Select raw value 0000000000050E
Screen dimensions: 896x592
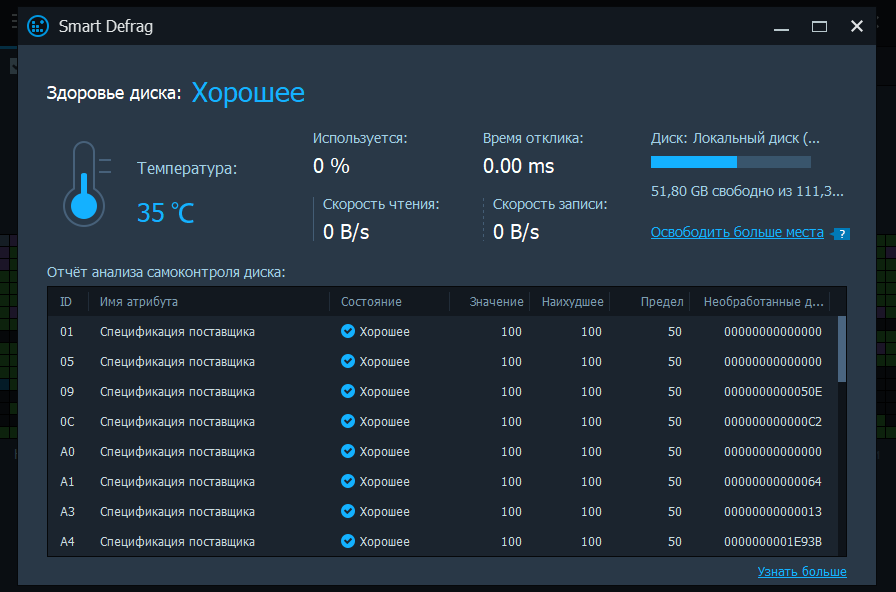[x=773, y=391]
